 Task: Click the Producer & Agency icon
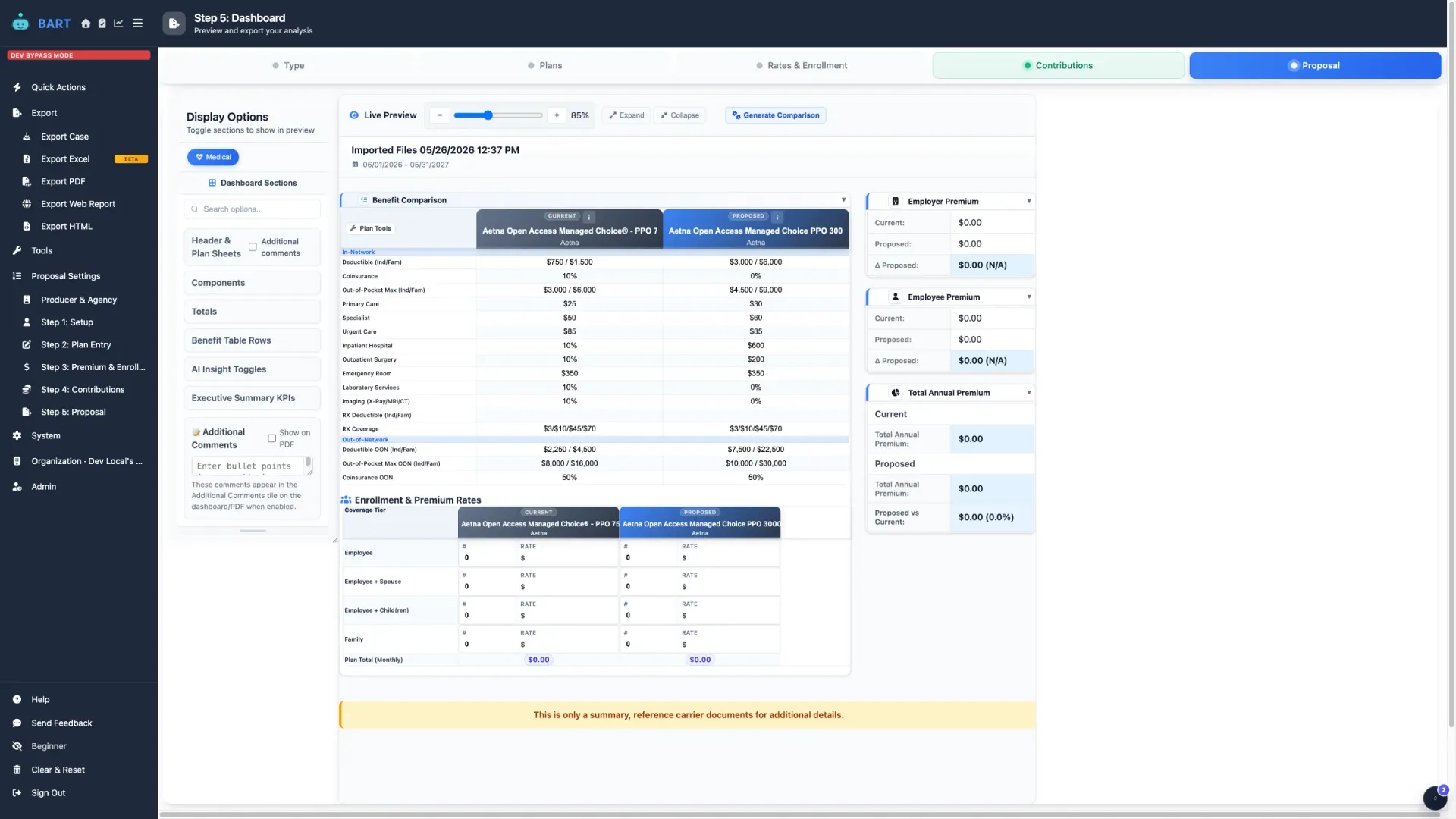coord(27,300)
